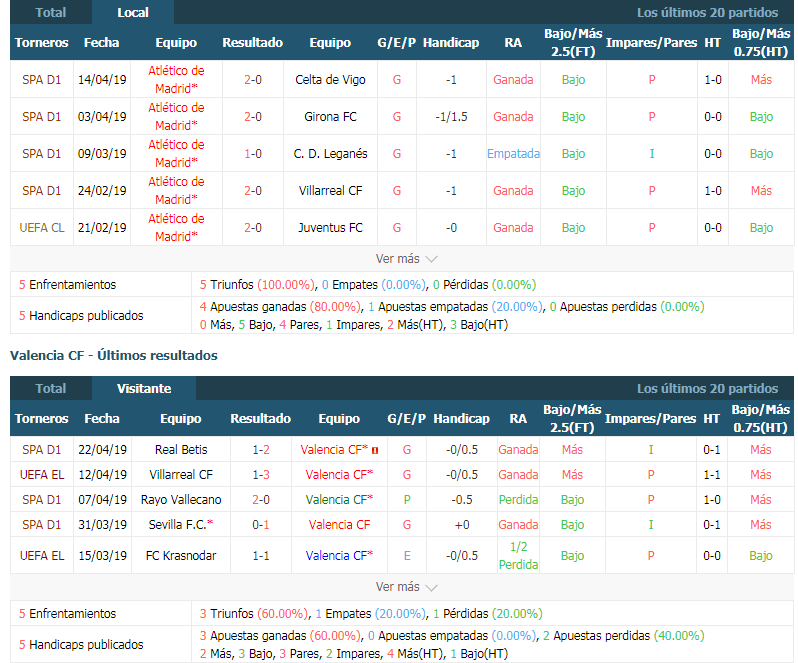The height and width of the screenshot is (663, 798).
Task: Open FC Krasnodar team link
Action: click(181, 555)
